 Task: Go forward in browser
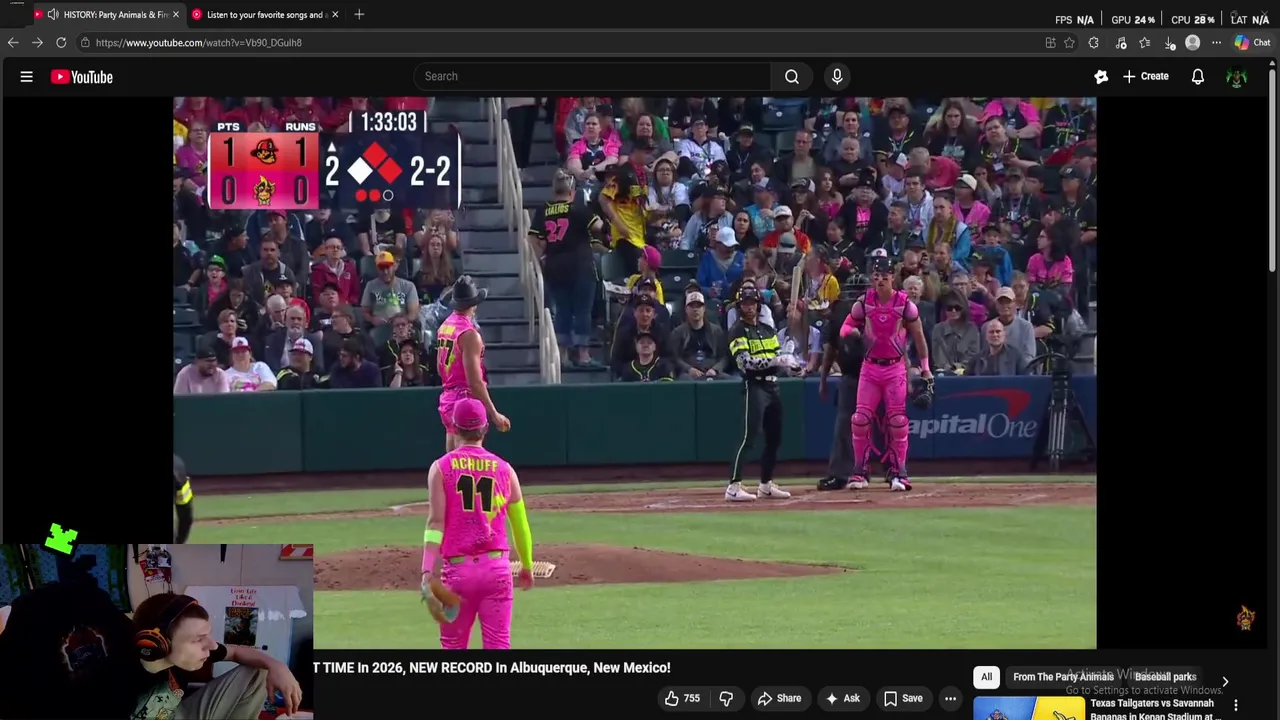coord(37,43)
